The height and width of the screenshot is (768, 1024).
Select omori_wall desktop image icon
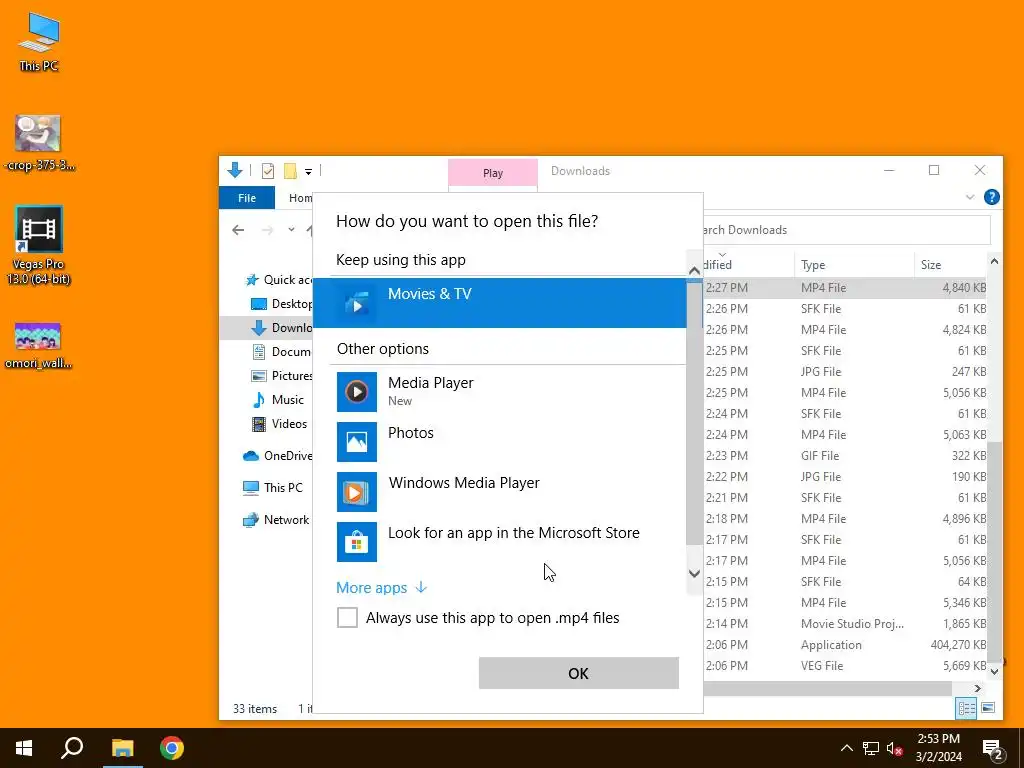pos(39,345)
